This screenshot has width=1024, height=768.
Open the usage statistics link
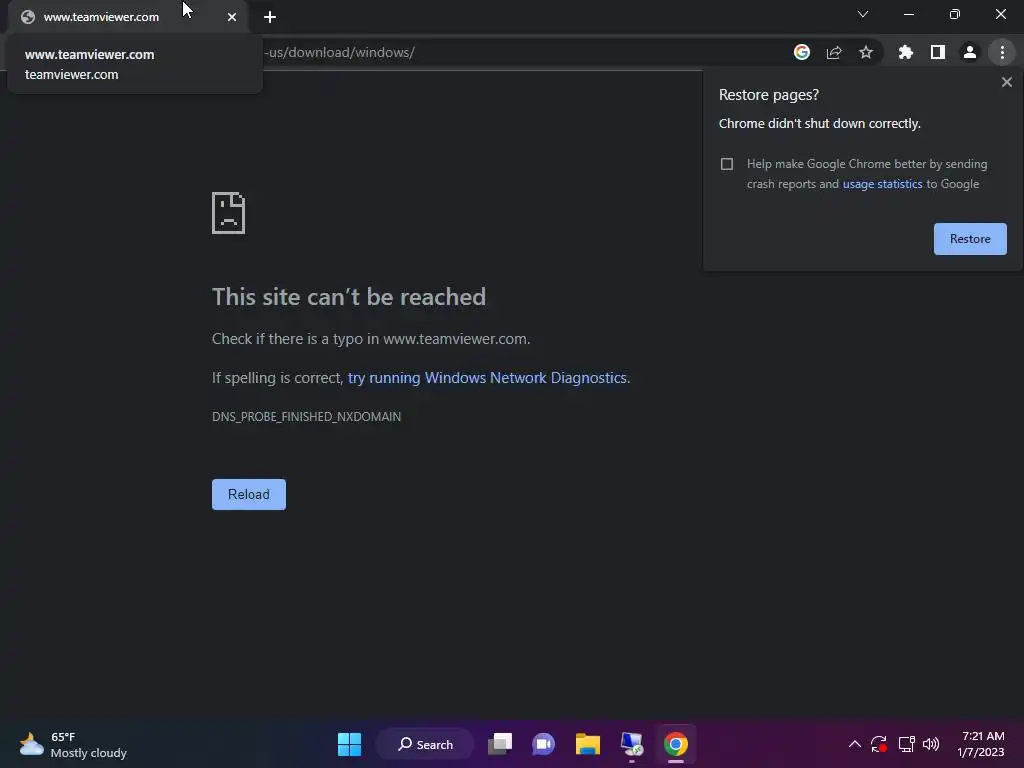tap(882, 184)
